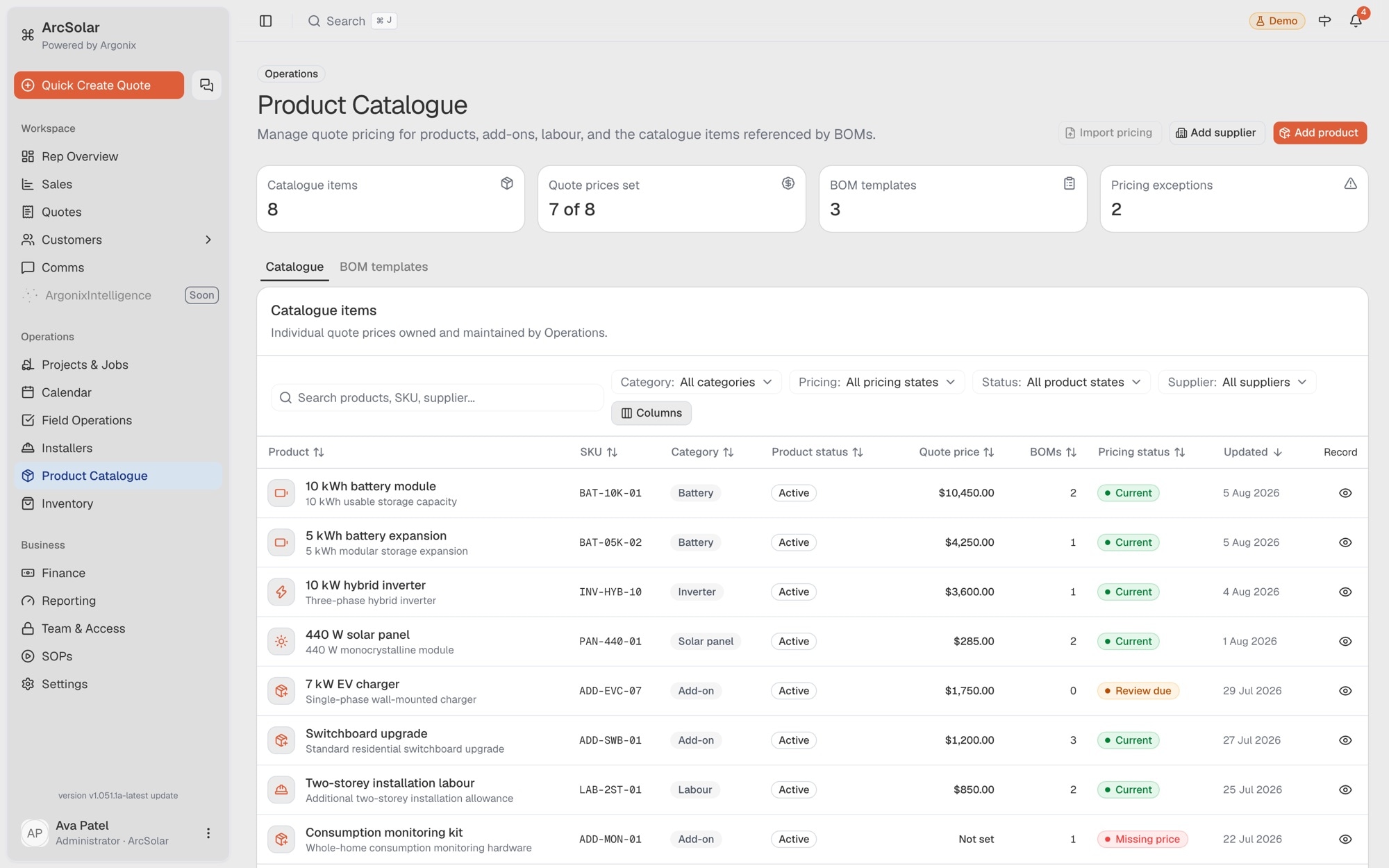Open the top Search bar
The width and height of the screenshot is (1389, 868).
point(352,21)
